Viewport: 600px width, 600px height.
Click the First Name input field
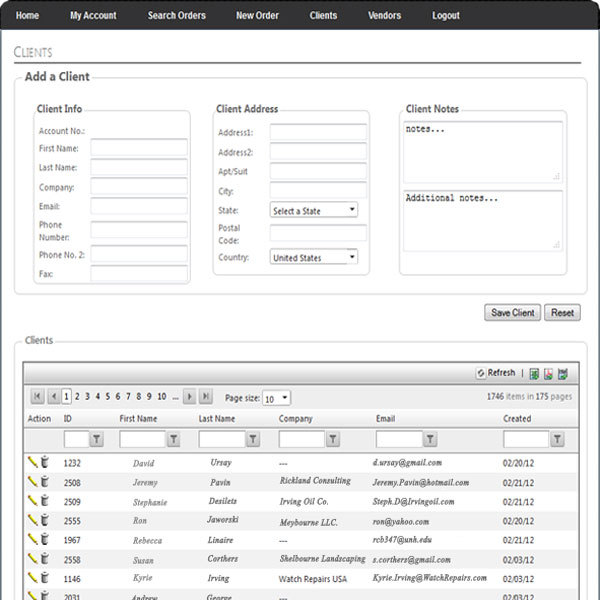(x=139, y=148)
